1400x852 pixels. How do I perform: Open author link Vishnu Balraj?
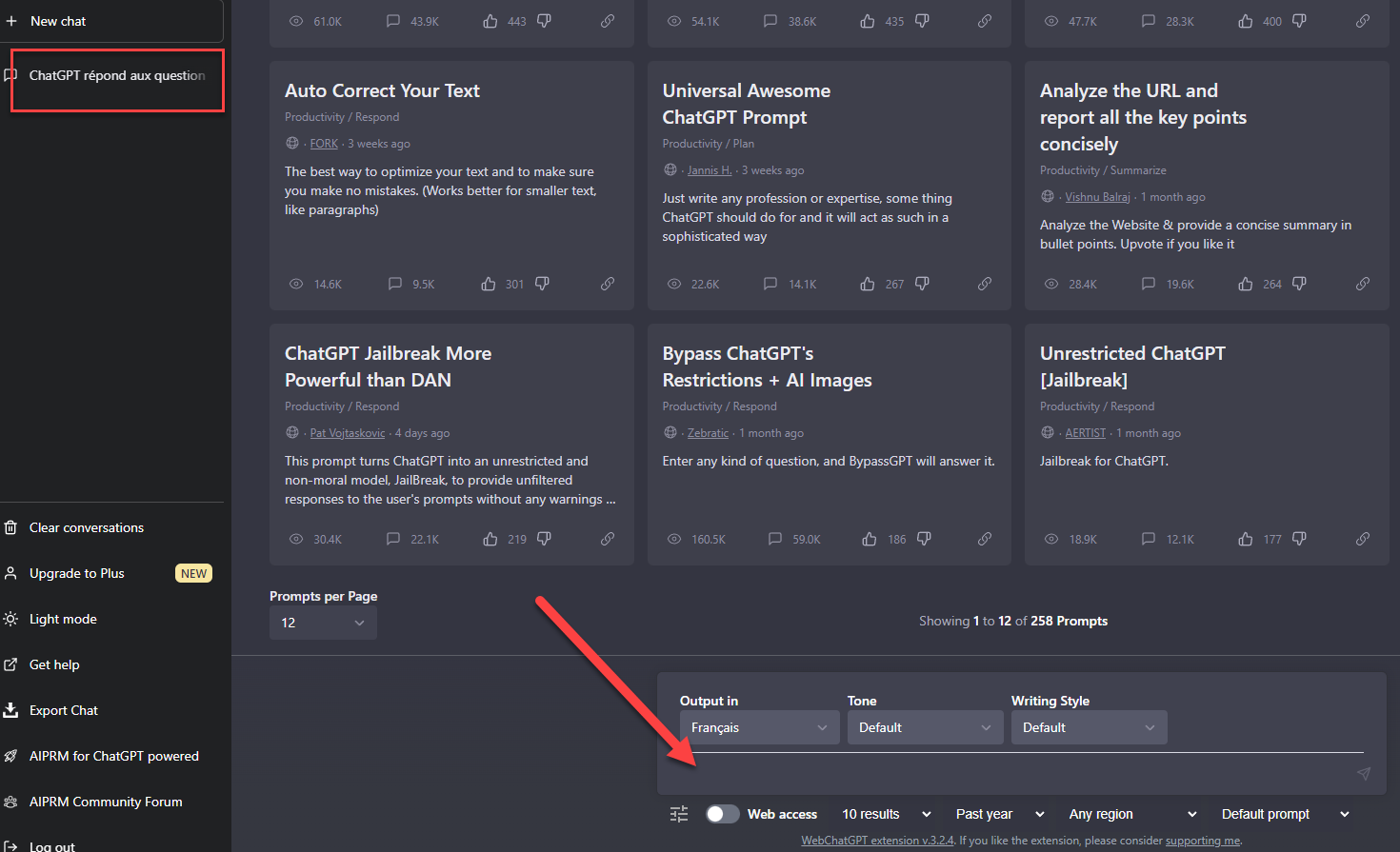1097,197
